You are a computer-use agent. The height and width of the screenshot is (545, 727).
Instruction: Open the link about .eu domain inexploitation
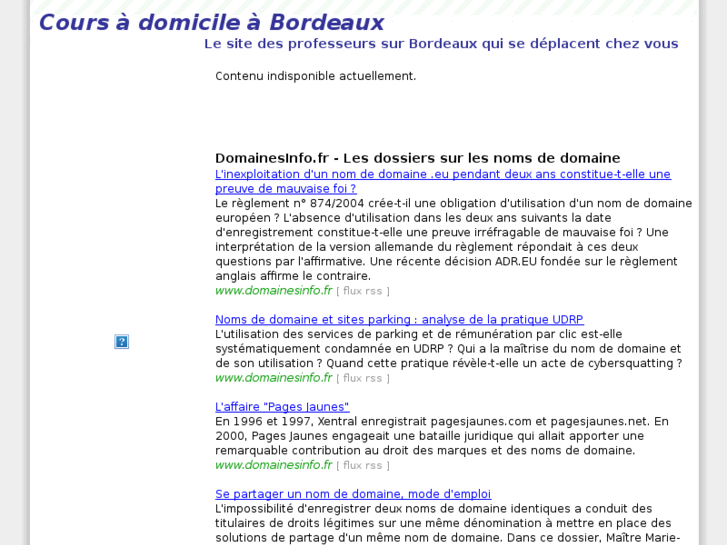[443, 181]
